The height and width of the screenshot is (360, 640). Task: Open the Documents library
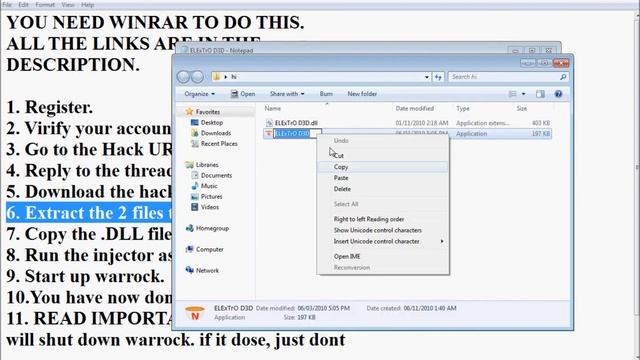(216, 176)
